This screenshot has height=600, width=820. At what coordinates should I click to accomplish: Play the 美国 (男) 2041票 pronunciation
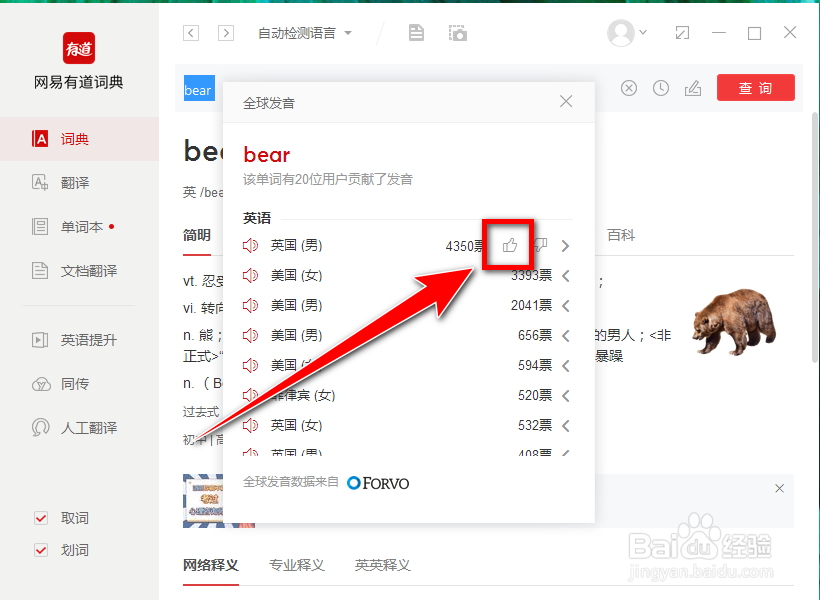pos(250,305)
